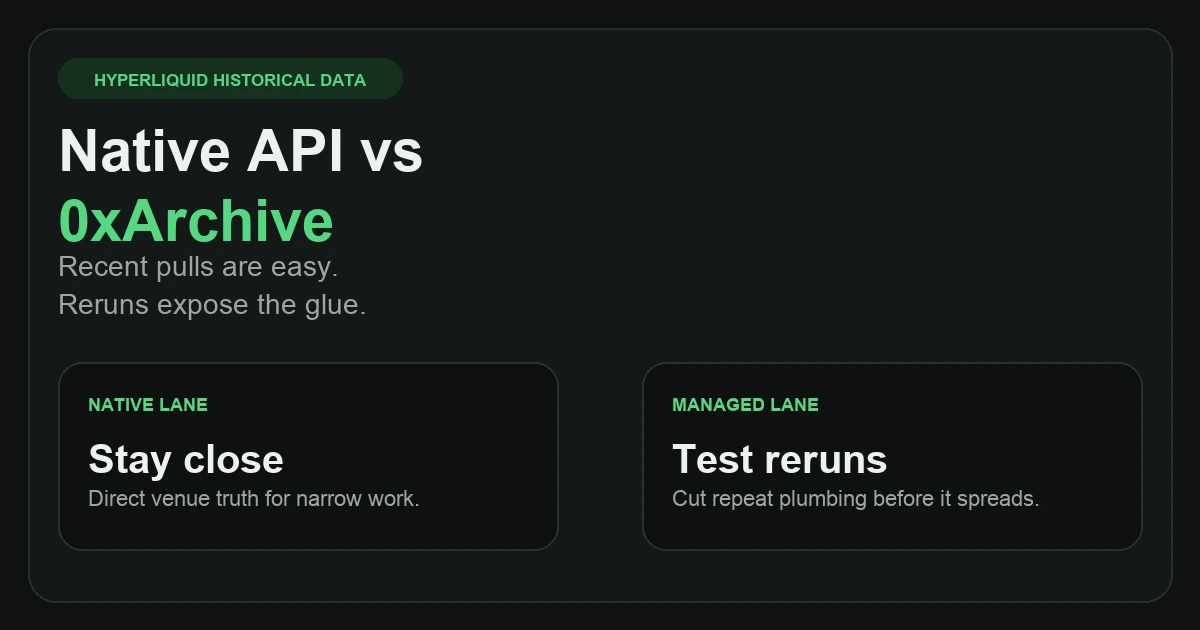Click the Hyperliquid Historical Data badge
This screenshot has height=630, width=1200.
tap(230, 80)
